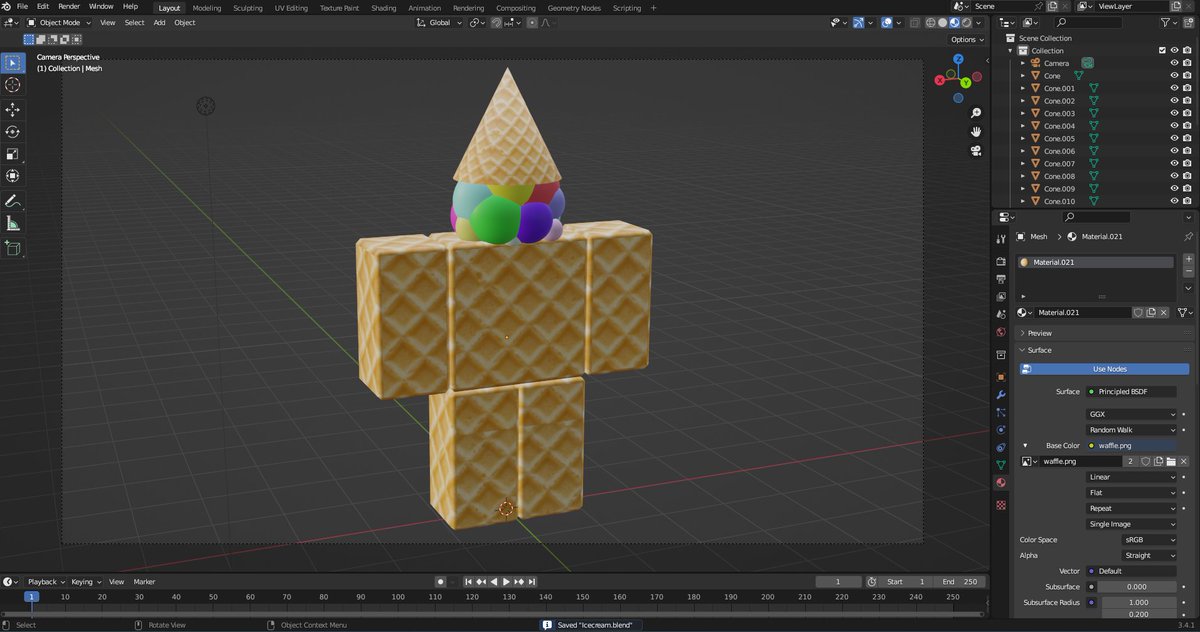1200x632 pixels.
Task: Open the Render menu
Action: [x=69, y=6]
